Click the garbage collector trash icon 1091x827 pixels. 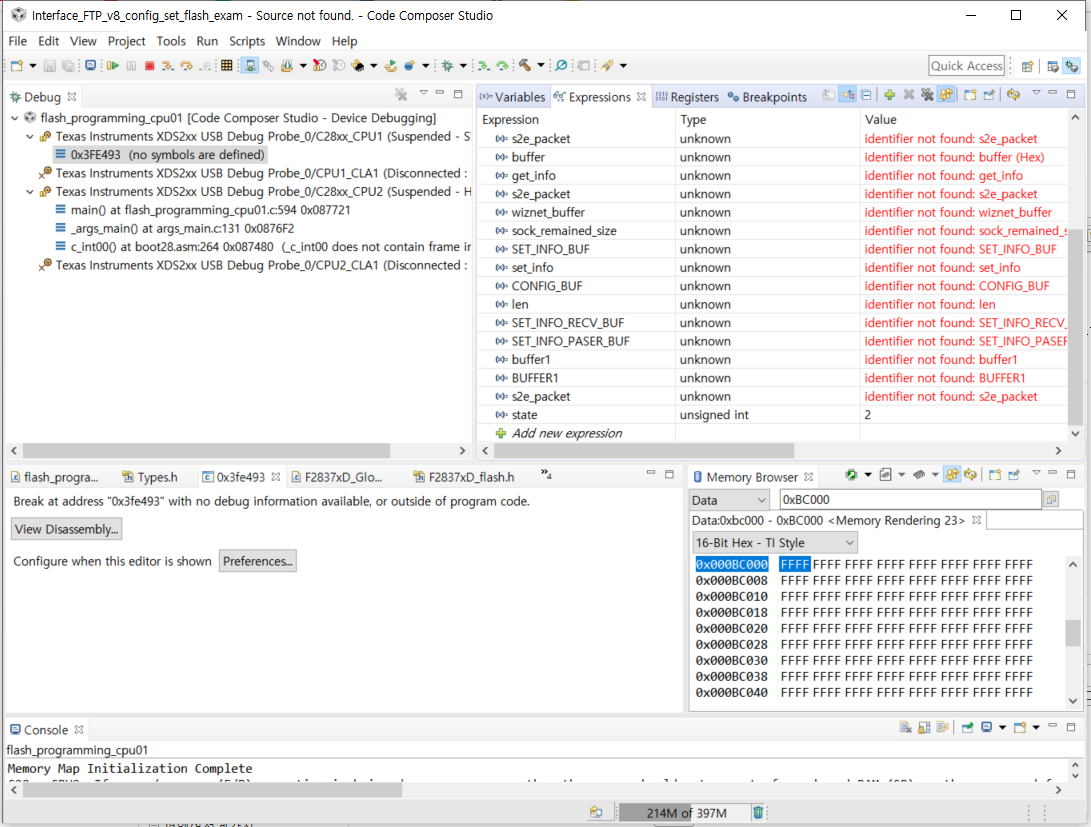[758, 812]
